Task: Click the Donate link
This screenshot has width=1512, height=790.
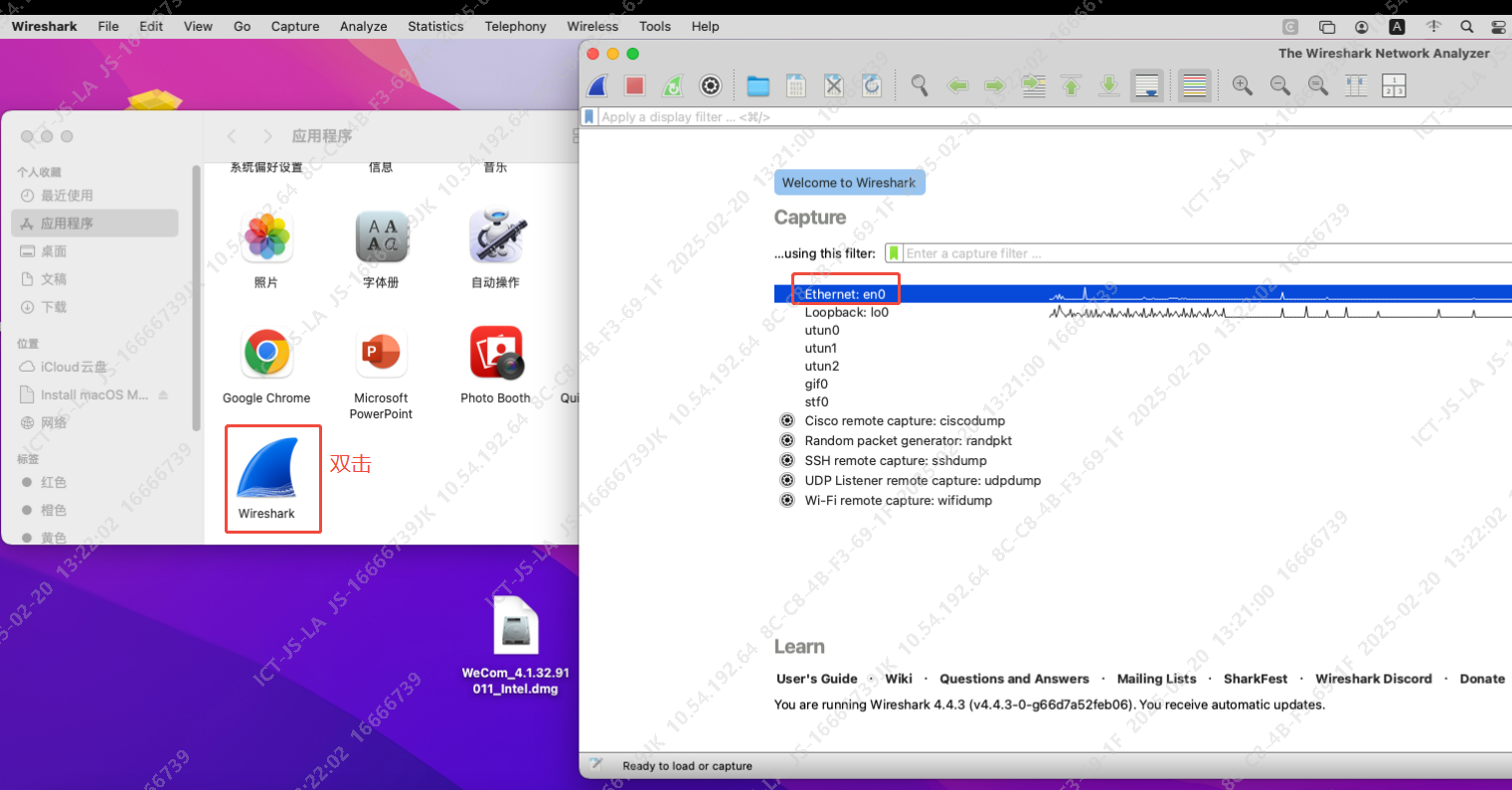Action: coord(1482,679)
